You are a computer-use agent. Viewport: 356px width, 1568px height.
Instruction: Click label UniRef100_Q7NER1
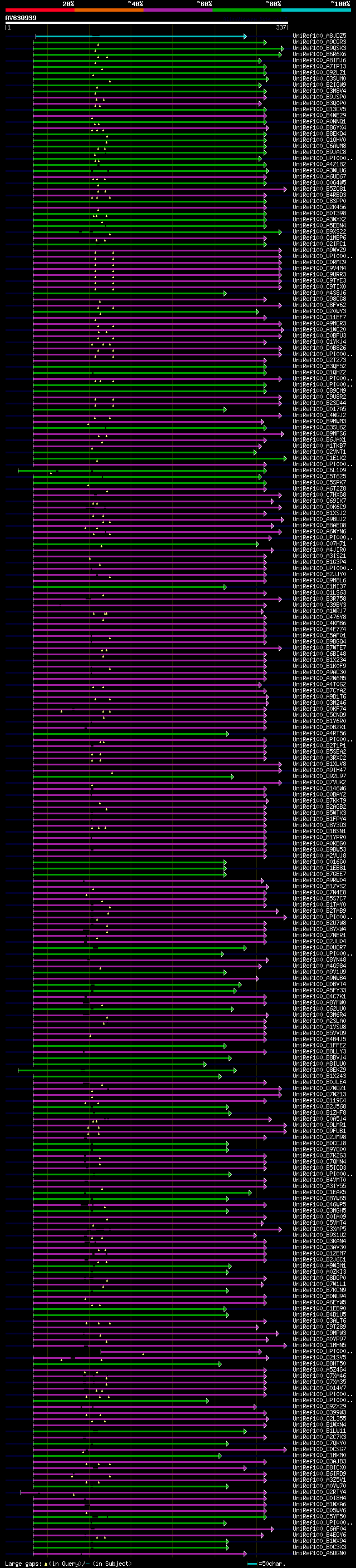click(x=319, y=936)
